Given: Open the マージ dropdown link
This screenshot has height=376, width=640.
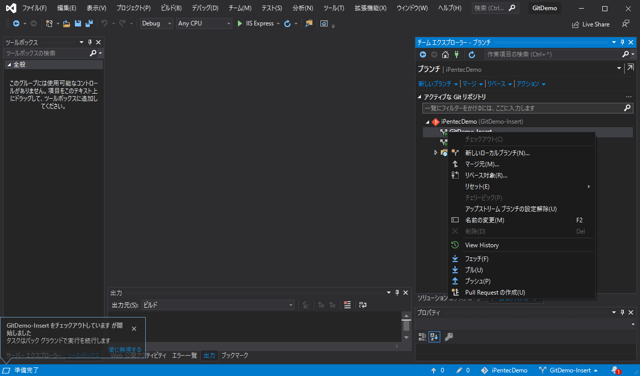Looking at the screenshot, I should pyautogui.click(x=472, y=84).
